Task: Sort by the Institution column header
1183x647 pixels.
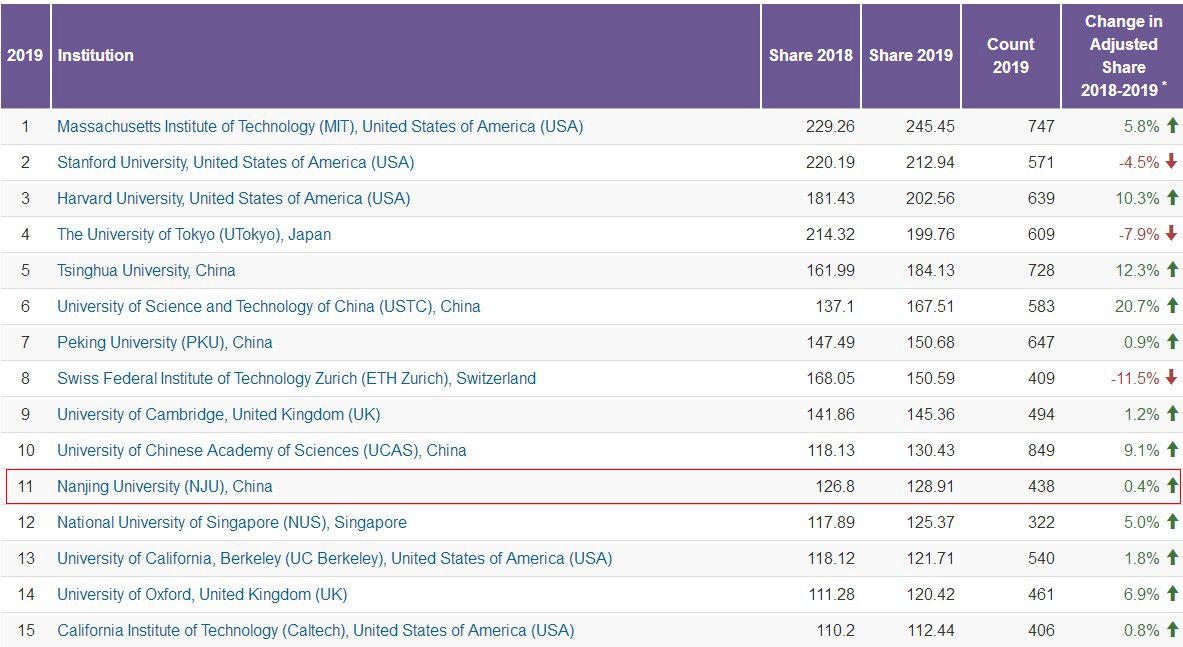Action: point(96,56)
